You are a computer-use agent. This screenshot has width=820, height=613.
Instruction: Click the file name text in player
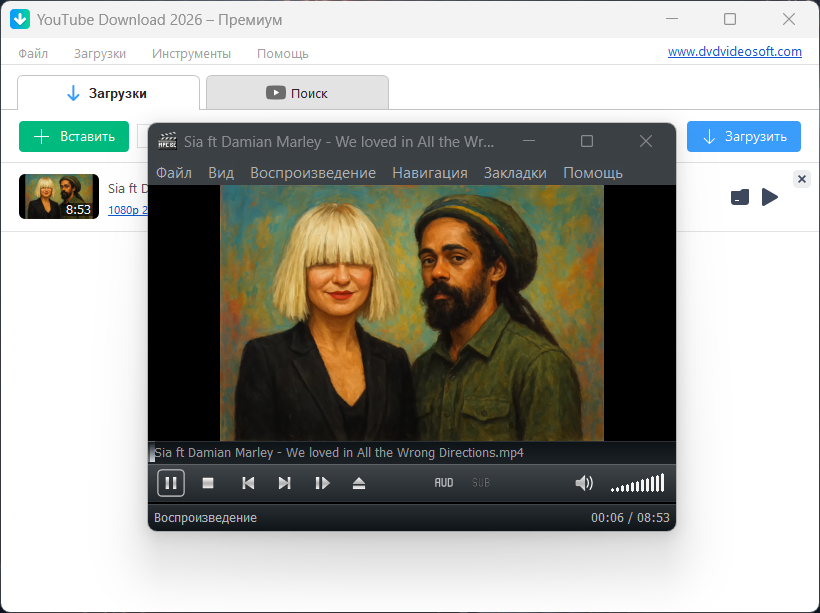[x=339, y=452]
